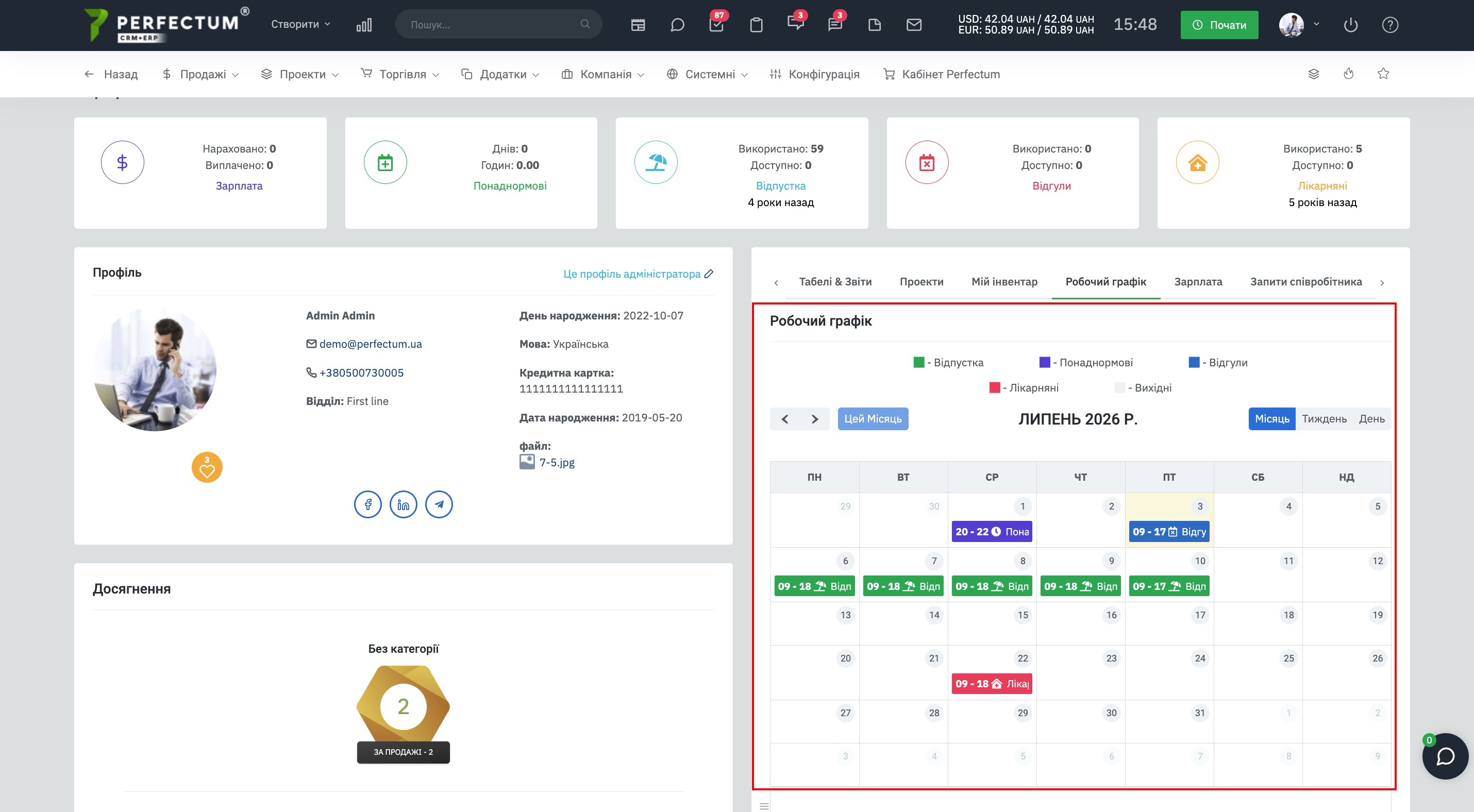Open the live chat bubble widget
1474x812 pixels.
1445,756
